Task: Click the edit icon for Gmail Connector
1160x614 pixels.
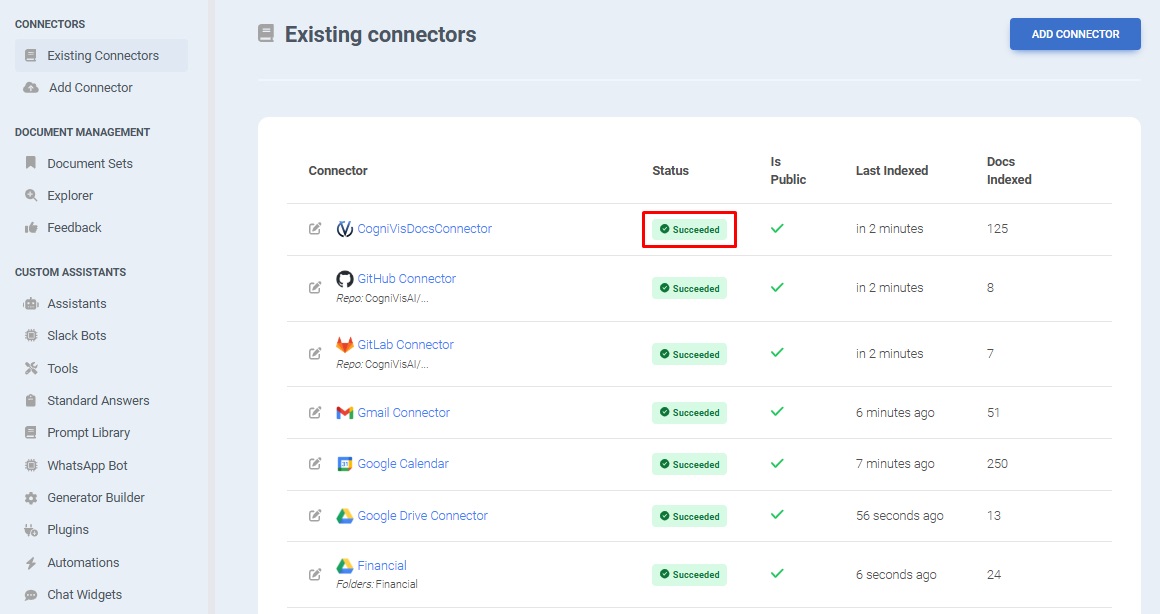Action: pyautogui.click(x=315, y=412)
